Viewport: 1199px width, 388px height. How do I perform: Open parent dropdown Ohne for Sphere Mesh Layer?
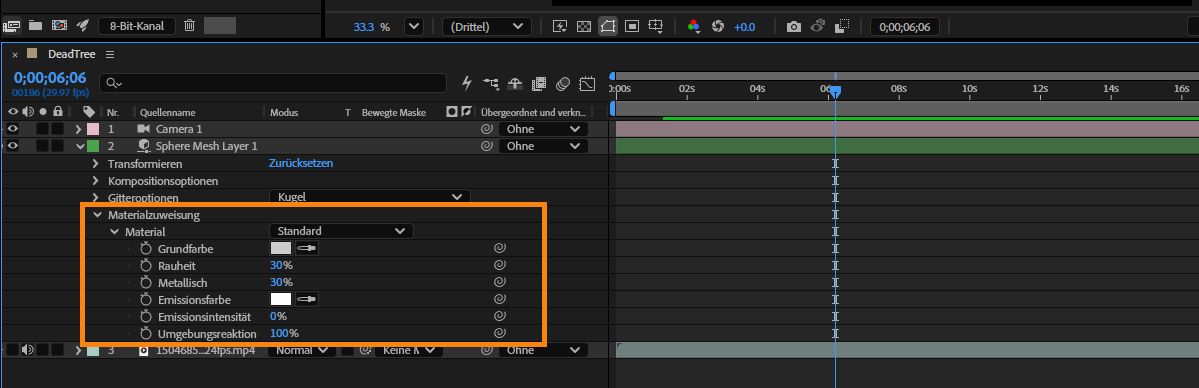pyautogui.click(x=543, y=145)
